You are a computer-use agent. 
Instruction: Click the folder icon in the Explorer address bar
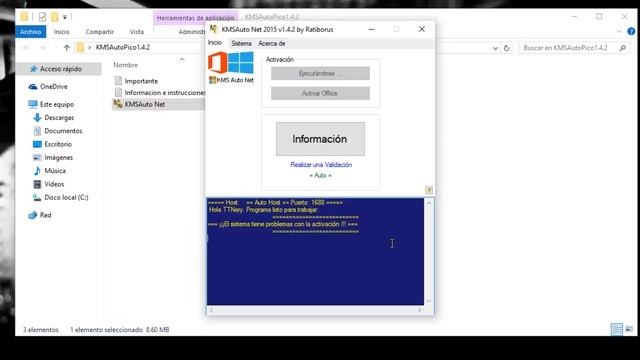(x=80, y=47)
